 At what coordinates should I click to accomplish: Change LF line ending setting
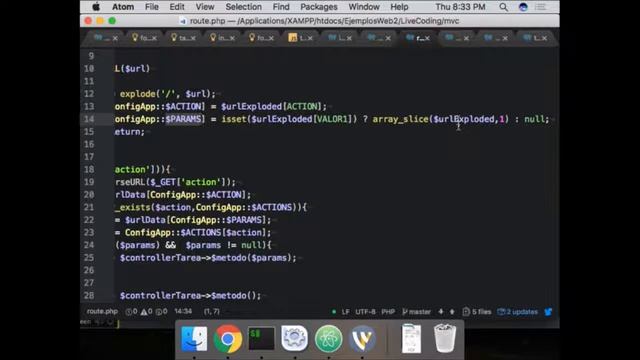tap(345, 312)
